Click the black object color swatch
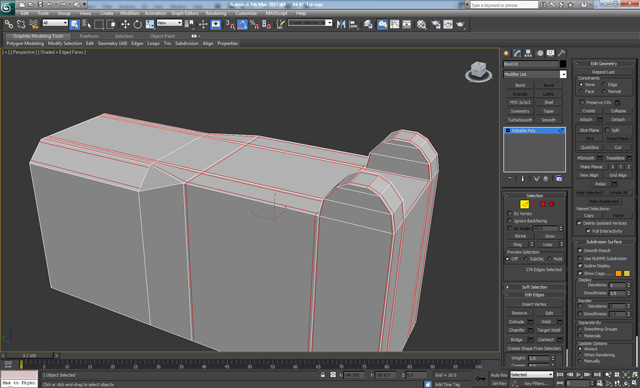 click(x=563, y=64)
